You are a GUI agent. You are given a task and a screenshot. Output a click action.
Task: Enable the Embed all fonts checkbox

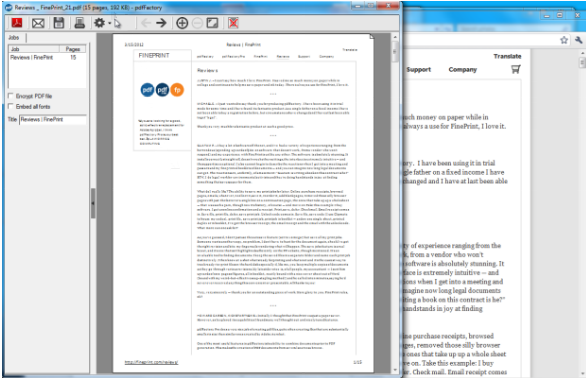(11, 106)
